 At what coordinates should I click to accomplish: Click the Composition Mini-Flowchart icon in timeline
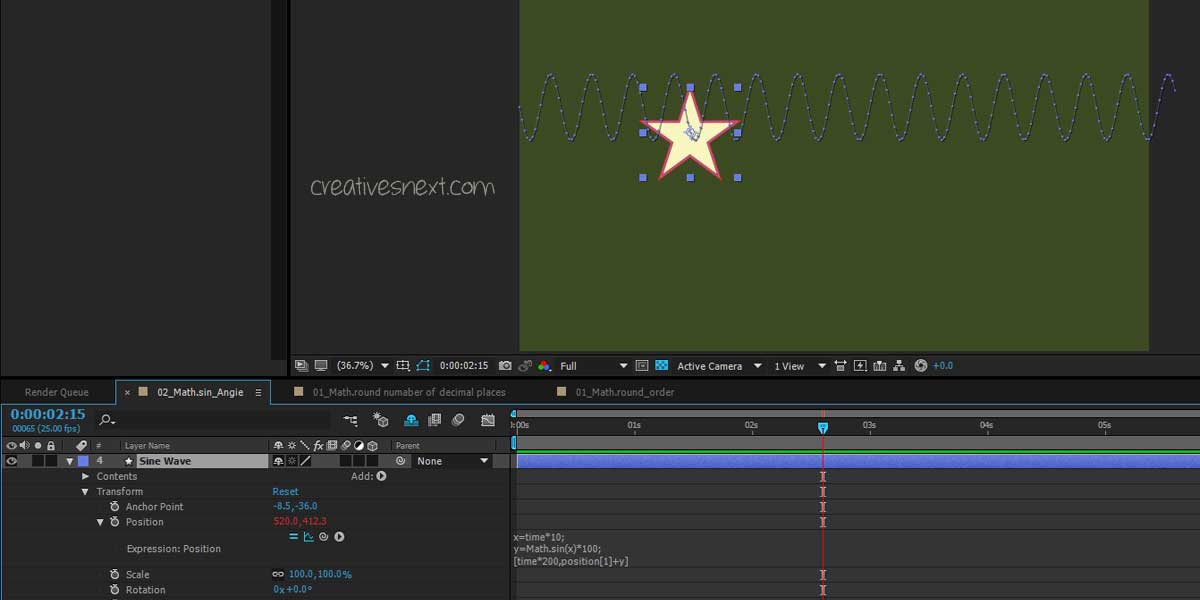(x=350, y=420)
